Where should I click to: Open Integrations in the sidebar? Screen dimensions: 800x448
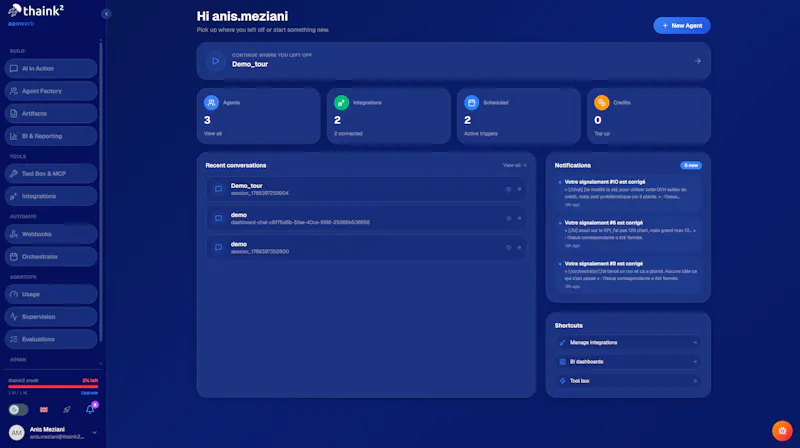tap(51, 196)
